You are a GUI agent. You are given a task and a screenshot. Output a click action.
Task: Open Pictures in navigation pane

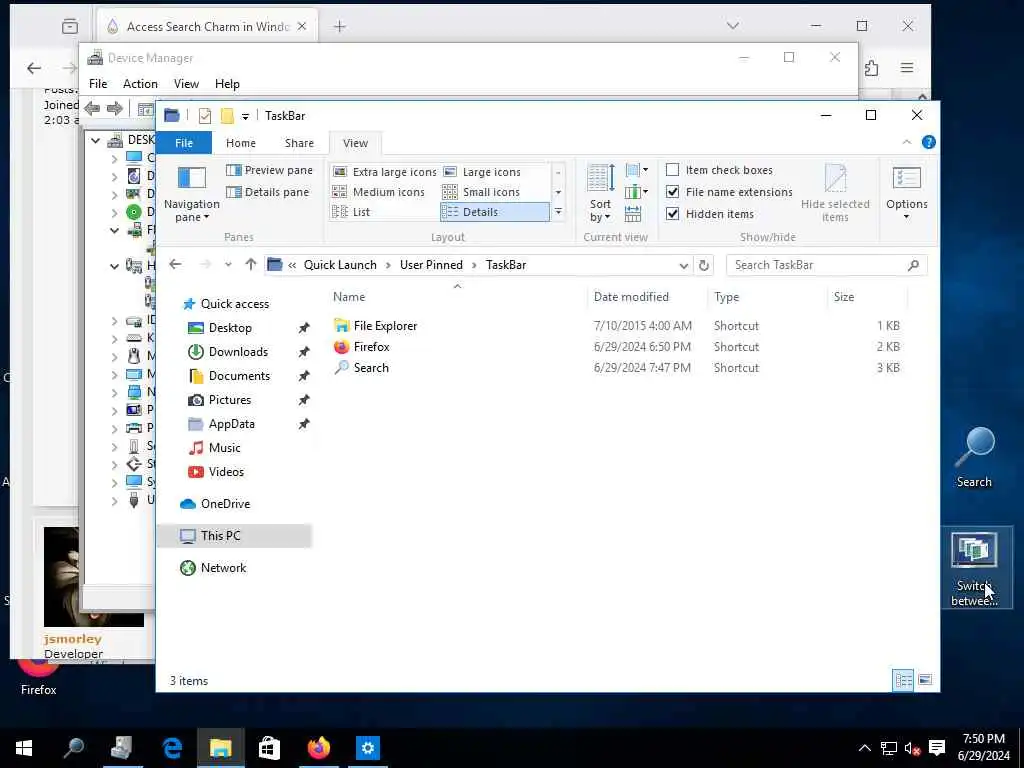(x=229, y=400)
